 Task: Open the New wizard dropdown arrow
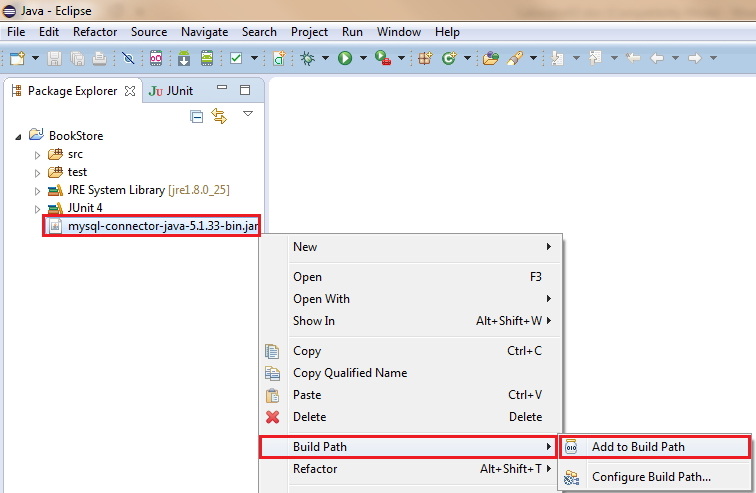pyautogui.click(x=35, y=58)
